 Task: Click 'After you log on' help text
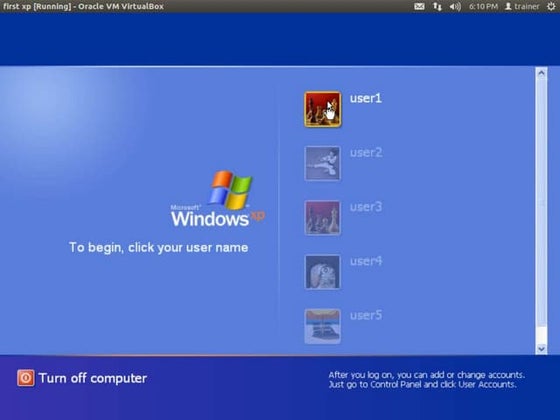pyautogui.click(x=426, y=380)
